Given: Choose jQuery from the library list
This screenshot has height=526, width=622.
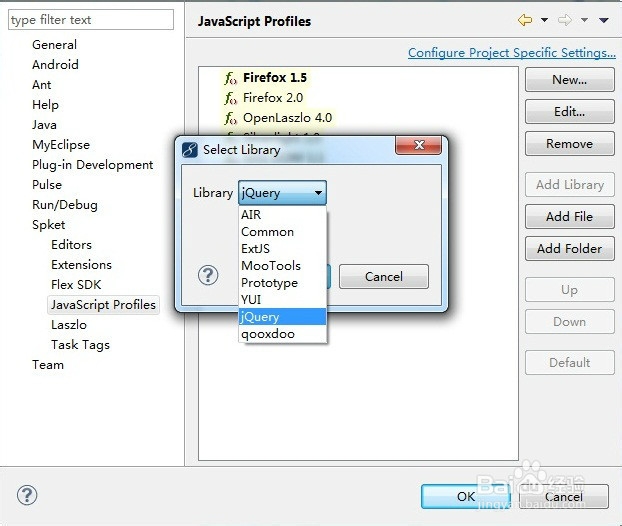Looking at the screenshot, I should (x=282, y=317).
